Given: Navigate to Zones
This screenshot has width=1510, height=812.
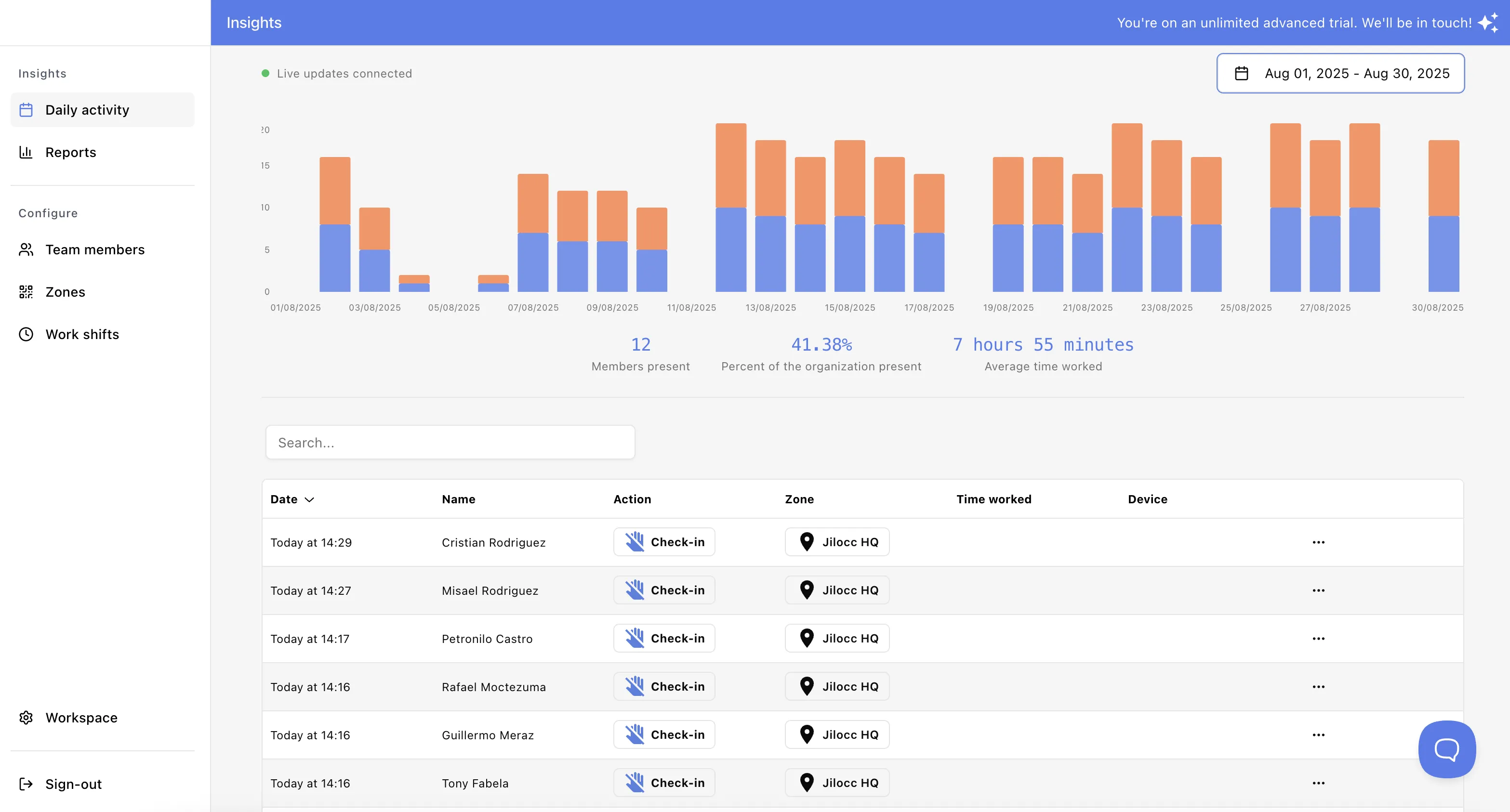Looking at the screenshot, I should (x=103, y=291).
